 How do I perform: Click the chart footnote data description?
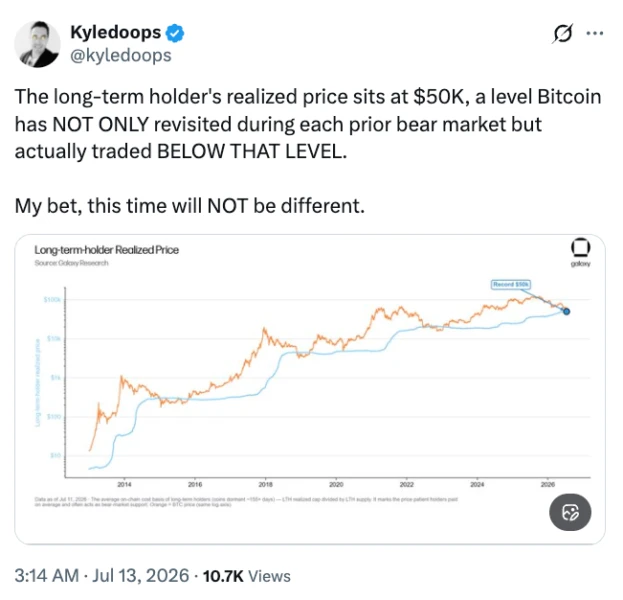[246, 501]
